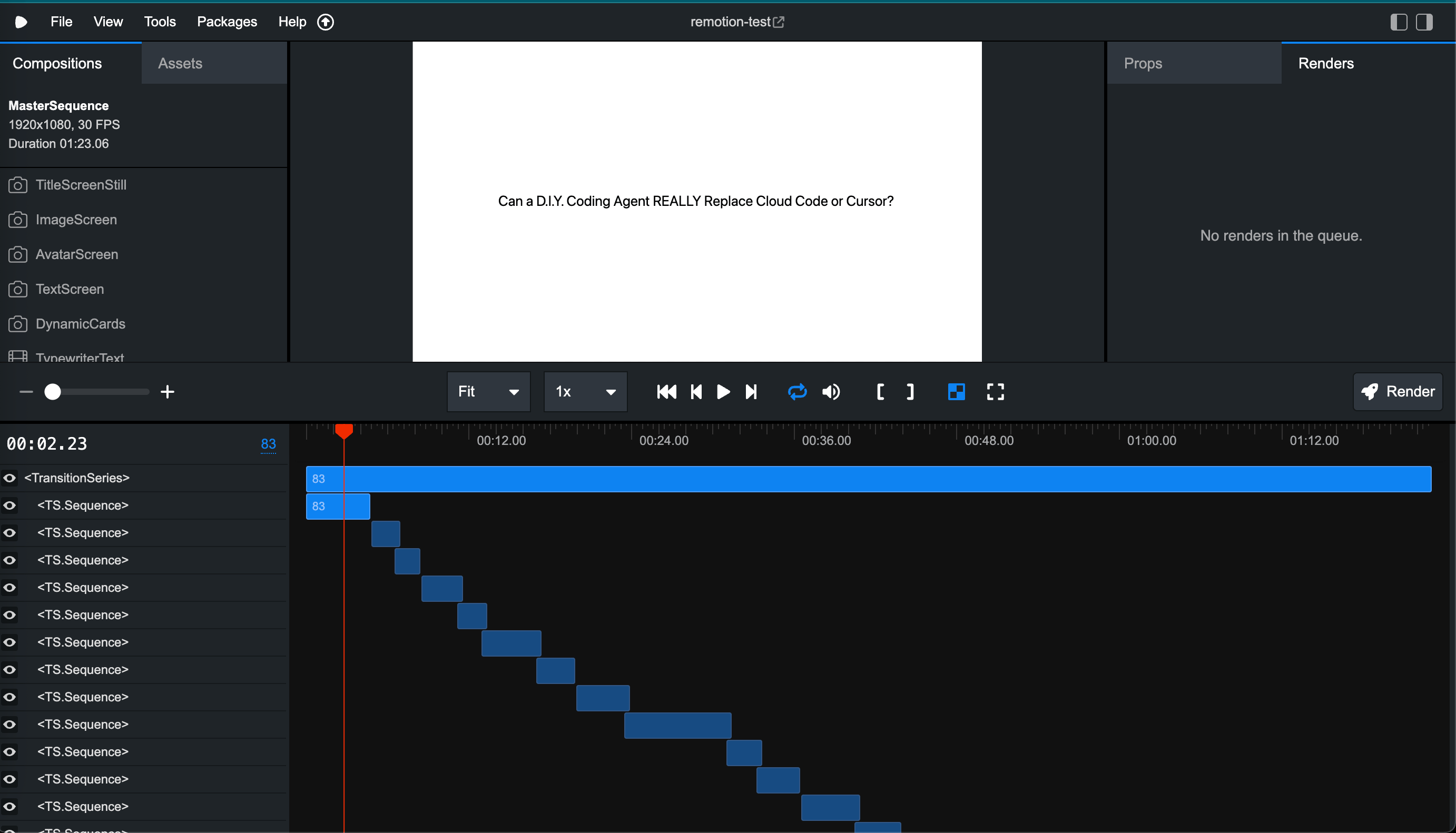1456x833 pixels.
Task: Enter fullscreen preview mode
Action: pyautogui.click(x=995, y=391)
